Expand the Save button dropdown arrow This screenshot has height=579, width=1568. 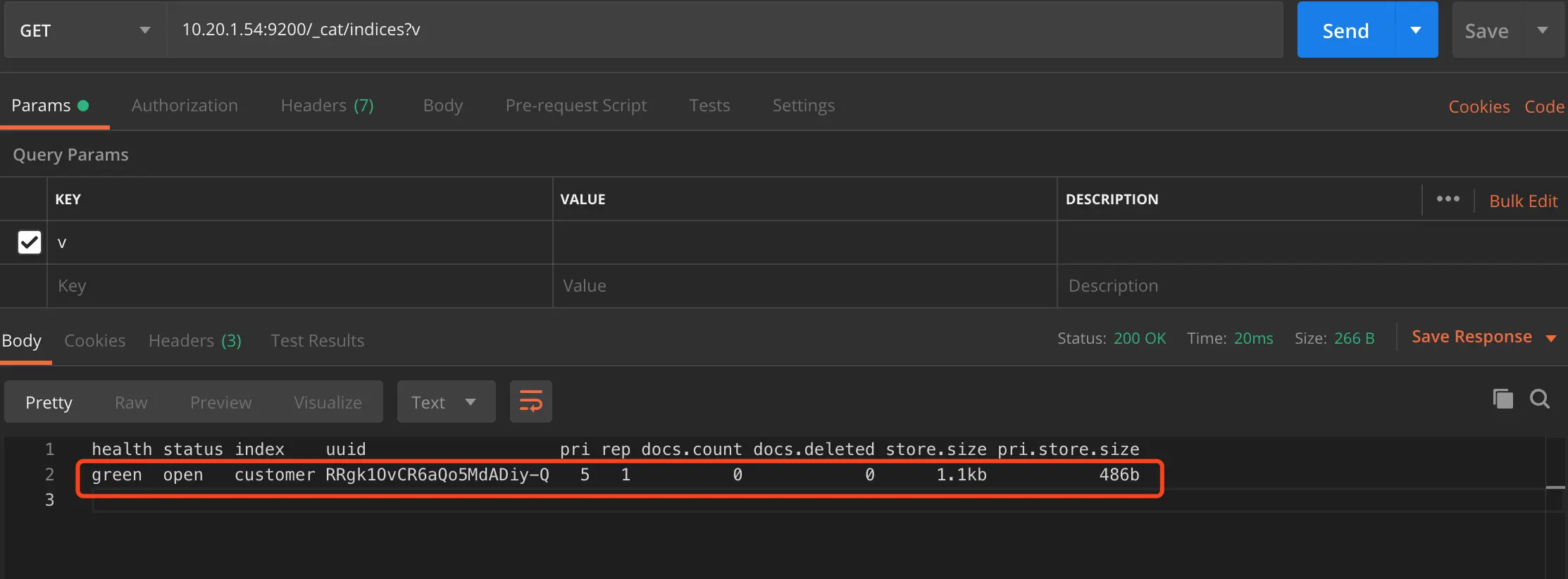tap(1543, 30)
